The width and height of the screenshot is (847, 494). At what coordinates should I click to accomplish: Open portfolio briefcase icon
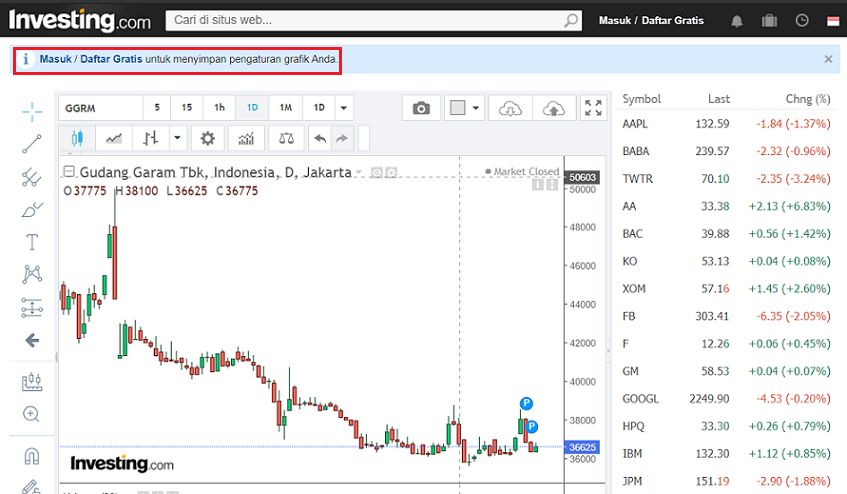[x=769, y=21]
